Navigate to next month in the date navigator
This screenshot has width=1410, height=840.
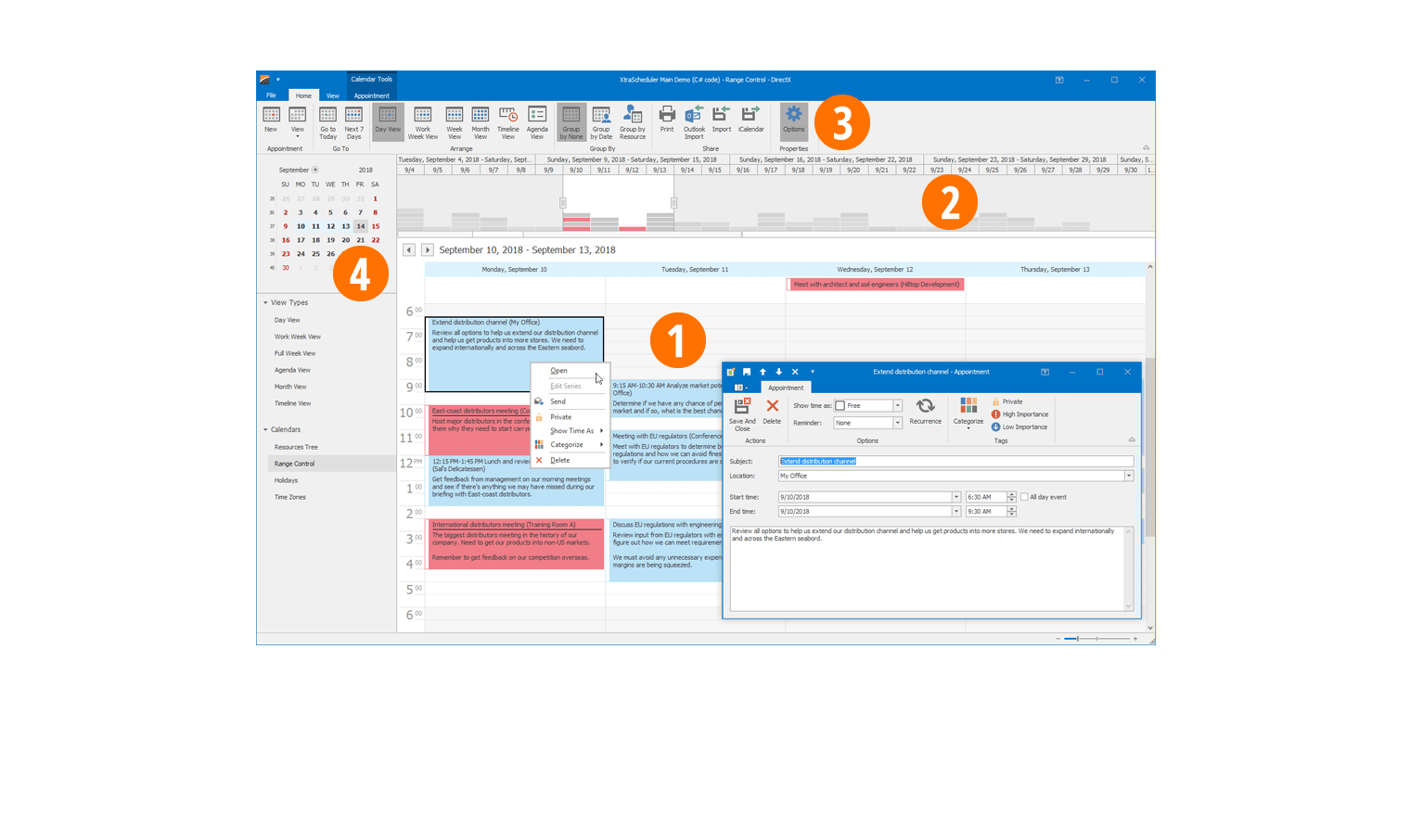point(315,170)
